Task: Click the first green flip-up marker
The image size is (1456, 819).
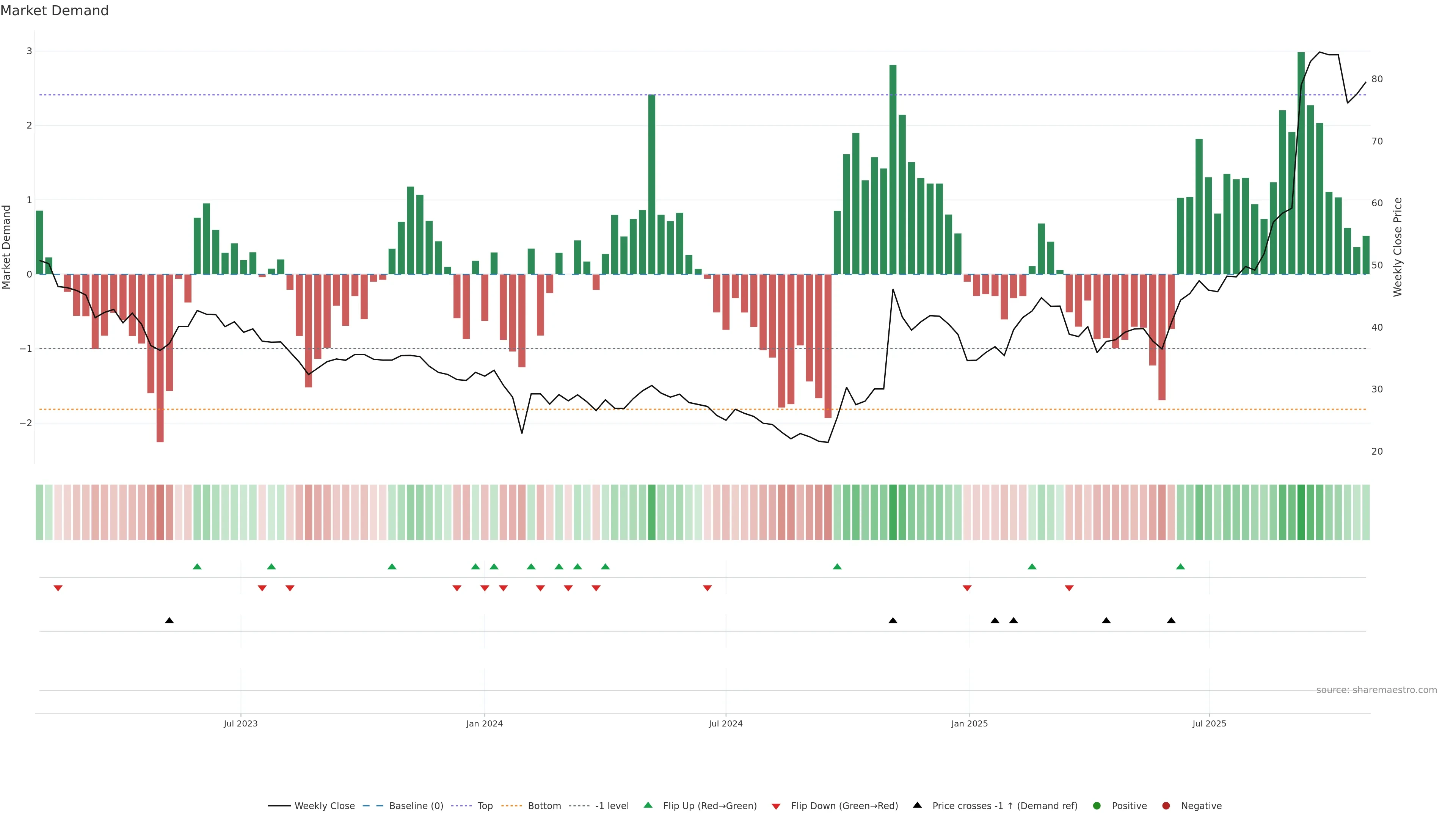Action: click(x=197, y=566)
